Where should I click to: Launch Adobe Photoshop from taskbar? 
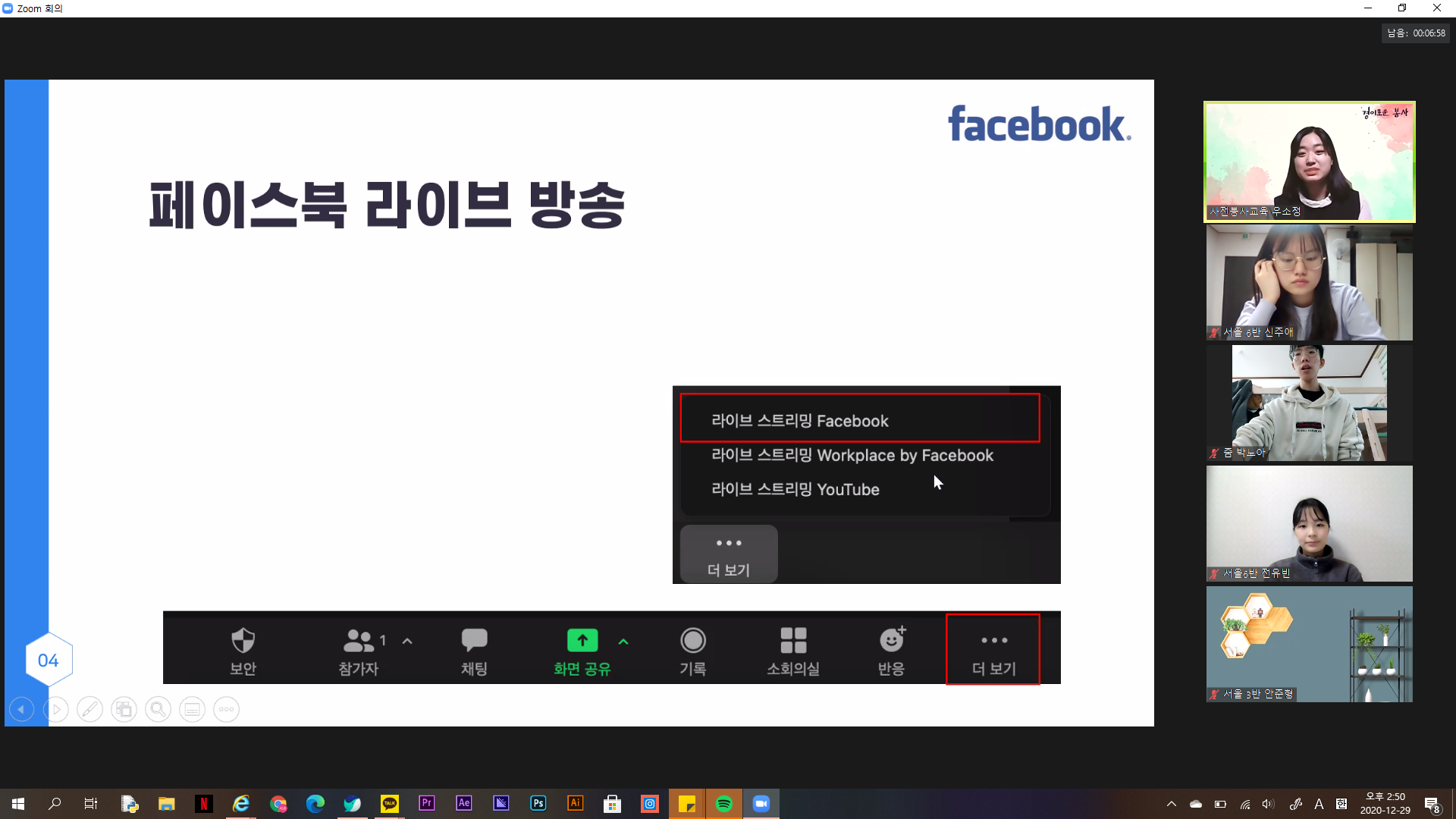click(x=538, y=804)
